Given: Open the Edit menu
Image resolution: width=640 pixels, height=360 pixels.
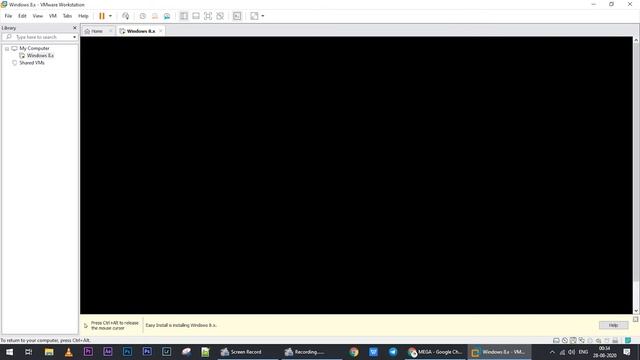Looking at the screenshot, I should point(22,16).
